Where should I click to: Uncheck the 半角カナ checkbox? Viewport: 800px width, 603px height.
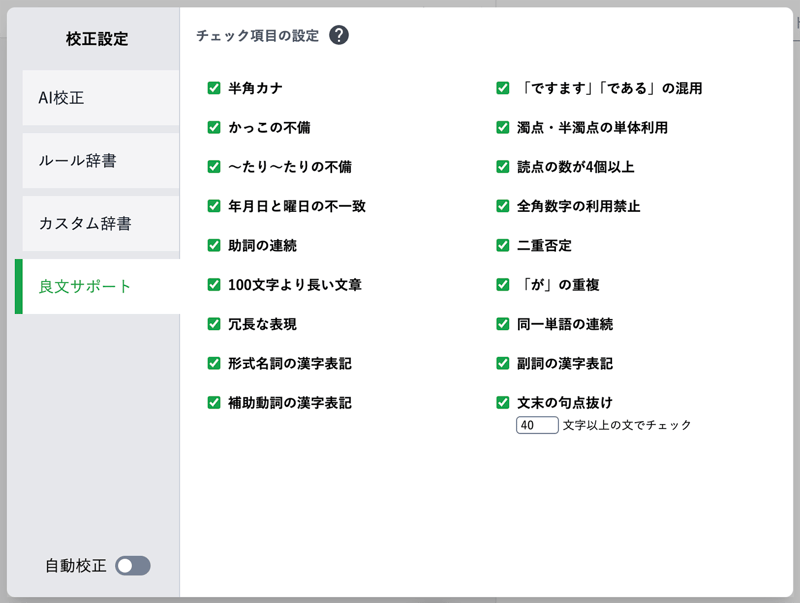[214, 88]
